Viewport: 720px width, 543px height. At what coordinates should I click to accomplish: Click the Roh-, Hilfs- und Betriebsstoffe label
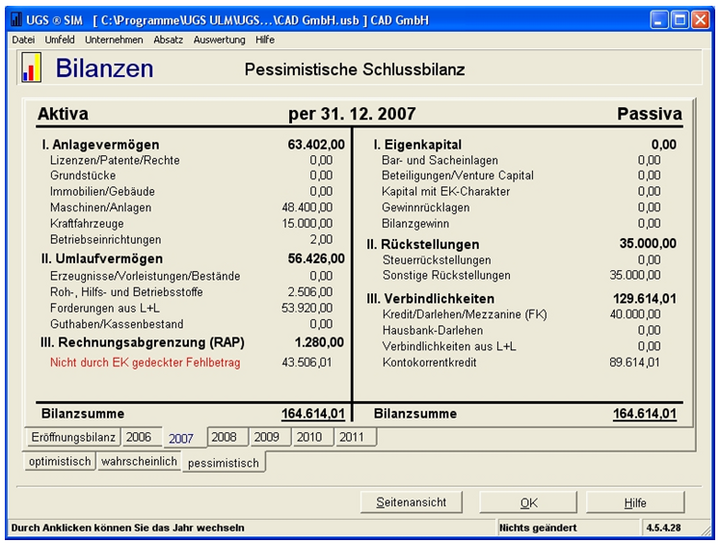pos(126,292)
